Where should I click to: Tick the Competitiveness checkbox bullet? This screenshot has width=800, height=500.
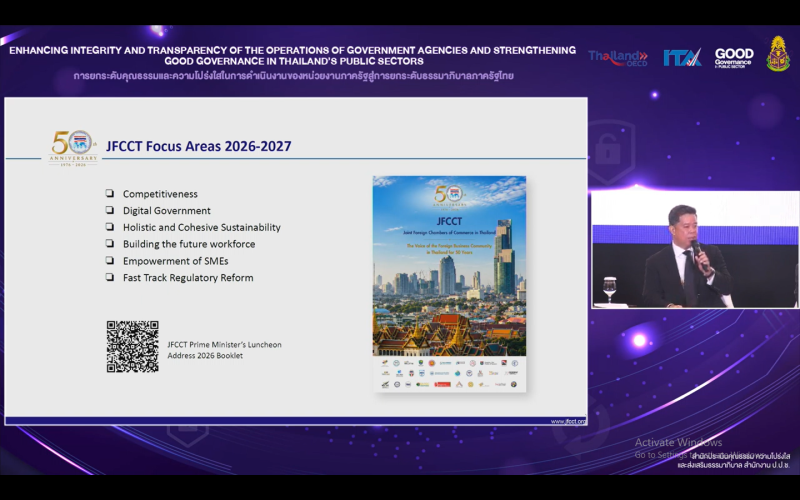coord(110,193)
